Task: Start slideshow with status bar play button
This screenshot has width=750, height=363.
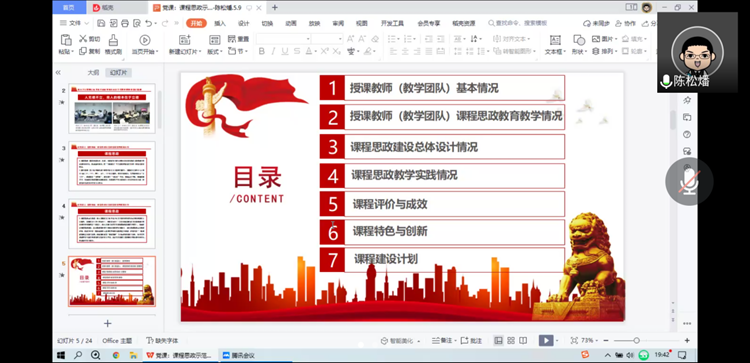Action: coord(546,341)
